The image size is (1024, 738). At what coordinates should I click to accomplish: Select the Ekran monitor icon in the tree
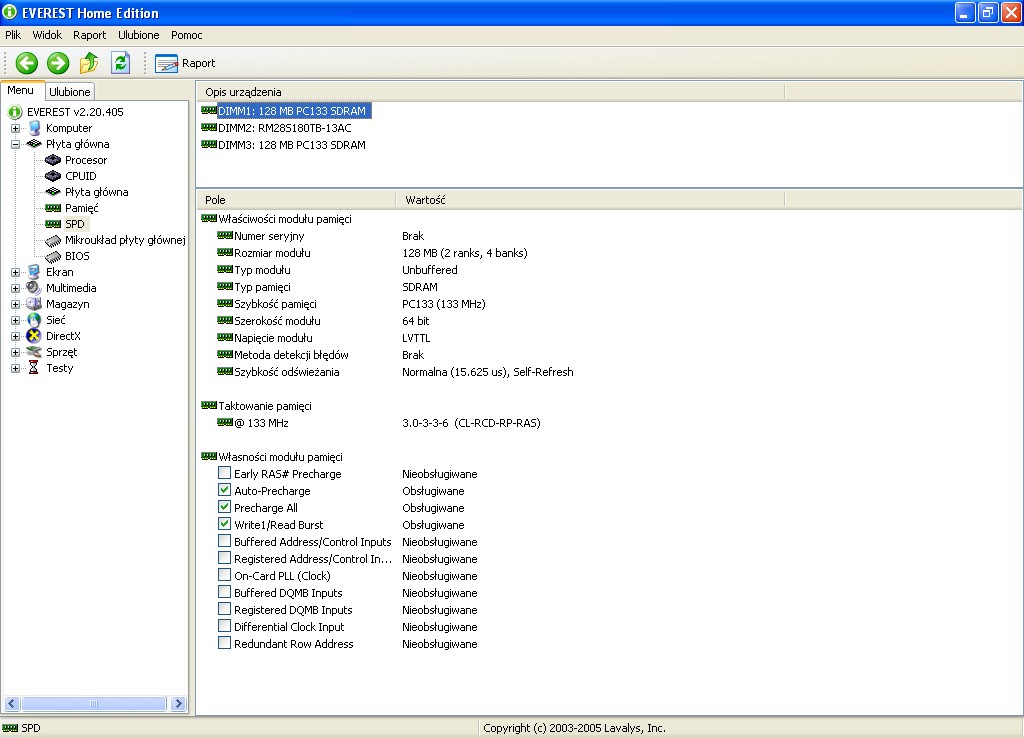(x=34, y=272)
